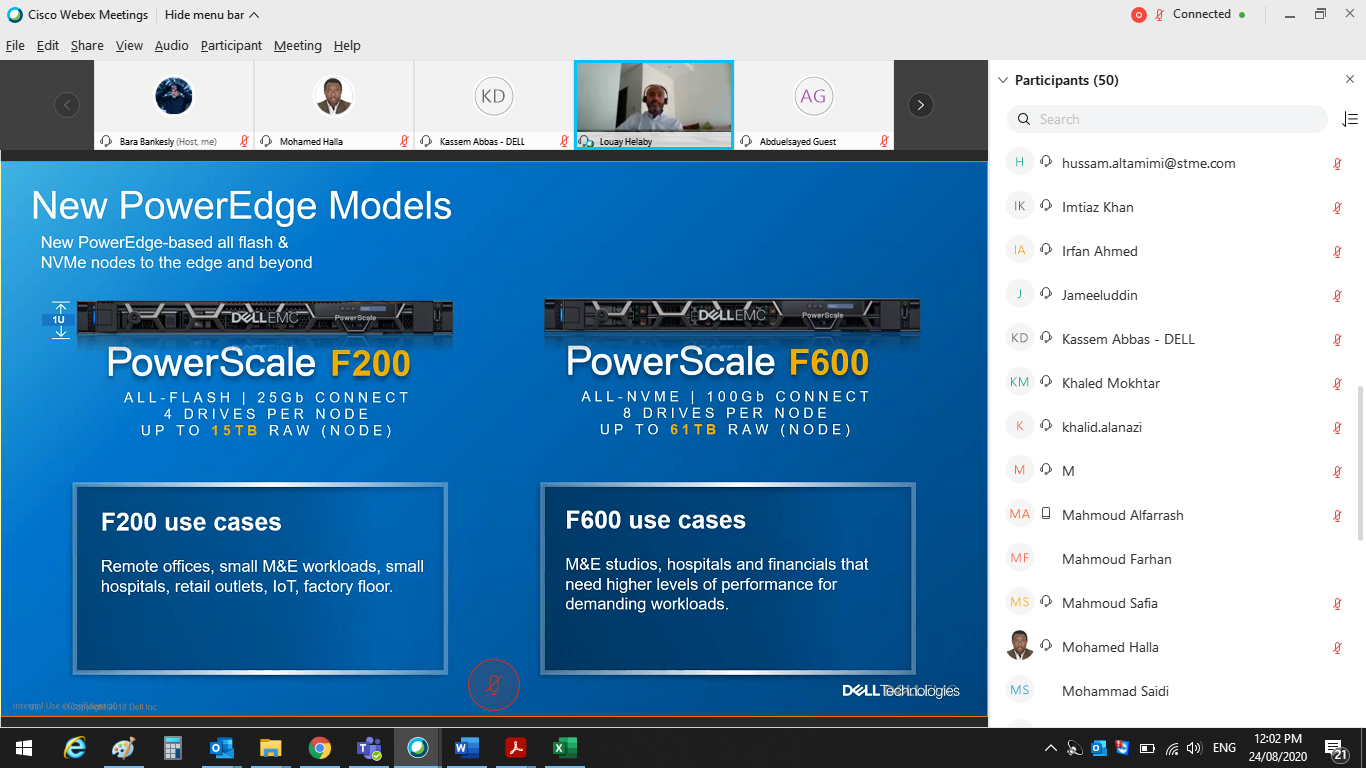Open the File menu

(15, 46)
